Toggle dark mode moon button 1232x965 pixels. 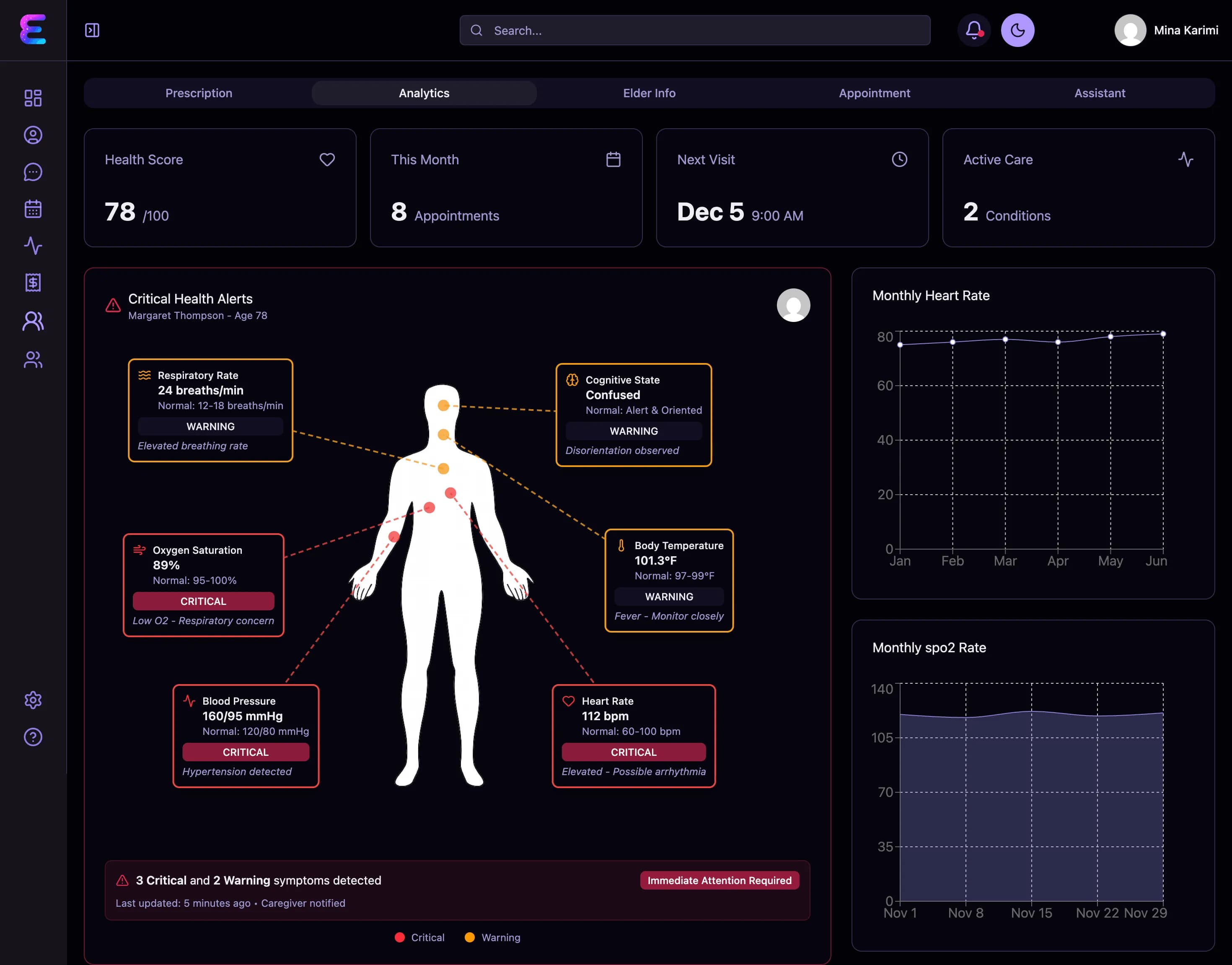coord(1017,30)
